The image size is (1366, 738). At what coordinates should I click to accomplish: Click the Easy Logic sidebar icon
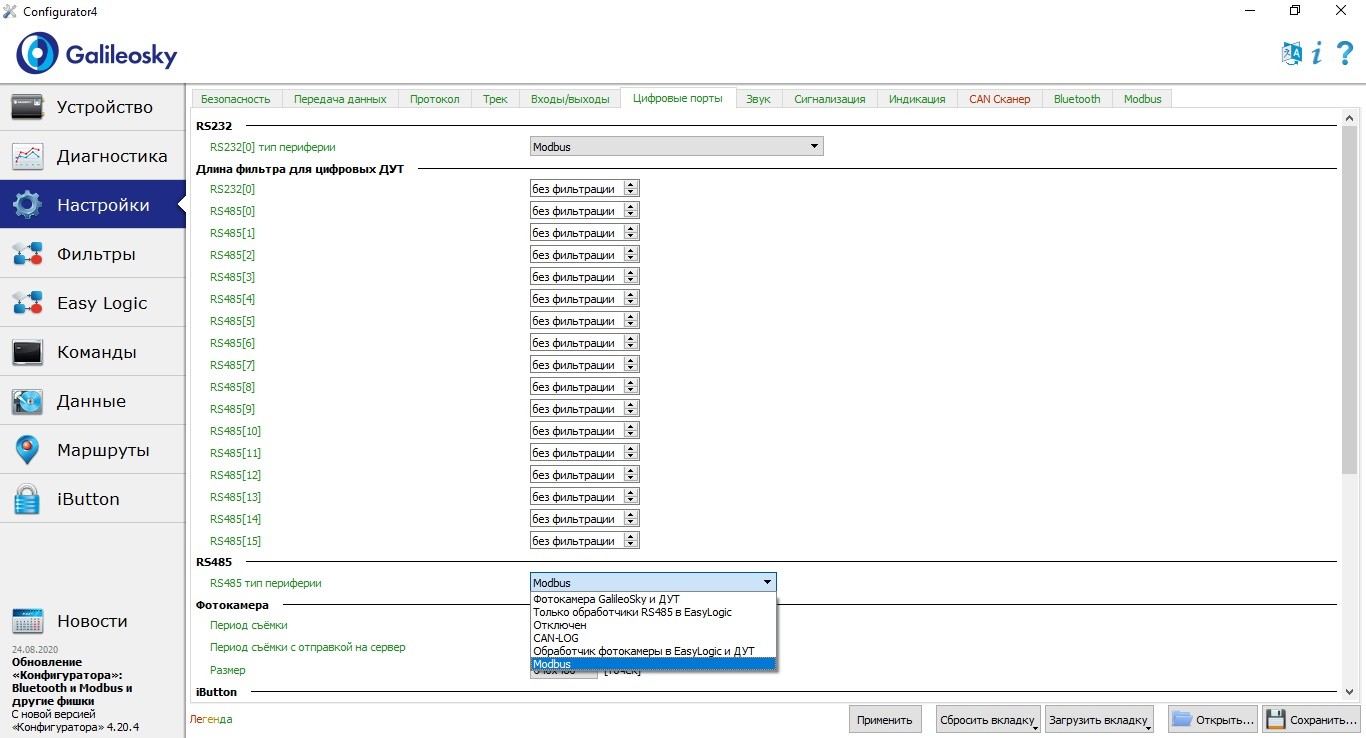(x=28, y=304)
